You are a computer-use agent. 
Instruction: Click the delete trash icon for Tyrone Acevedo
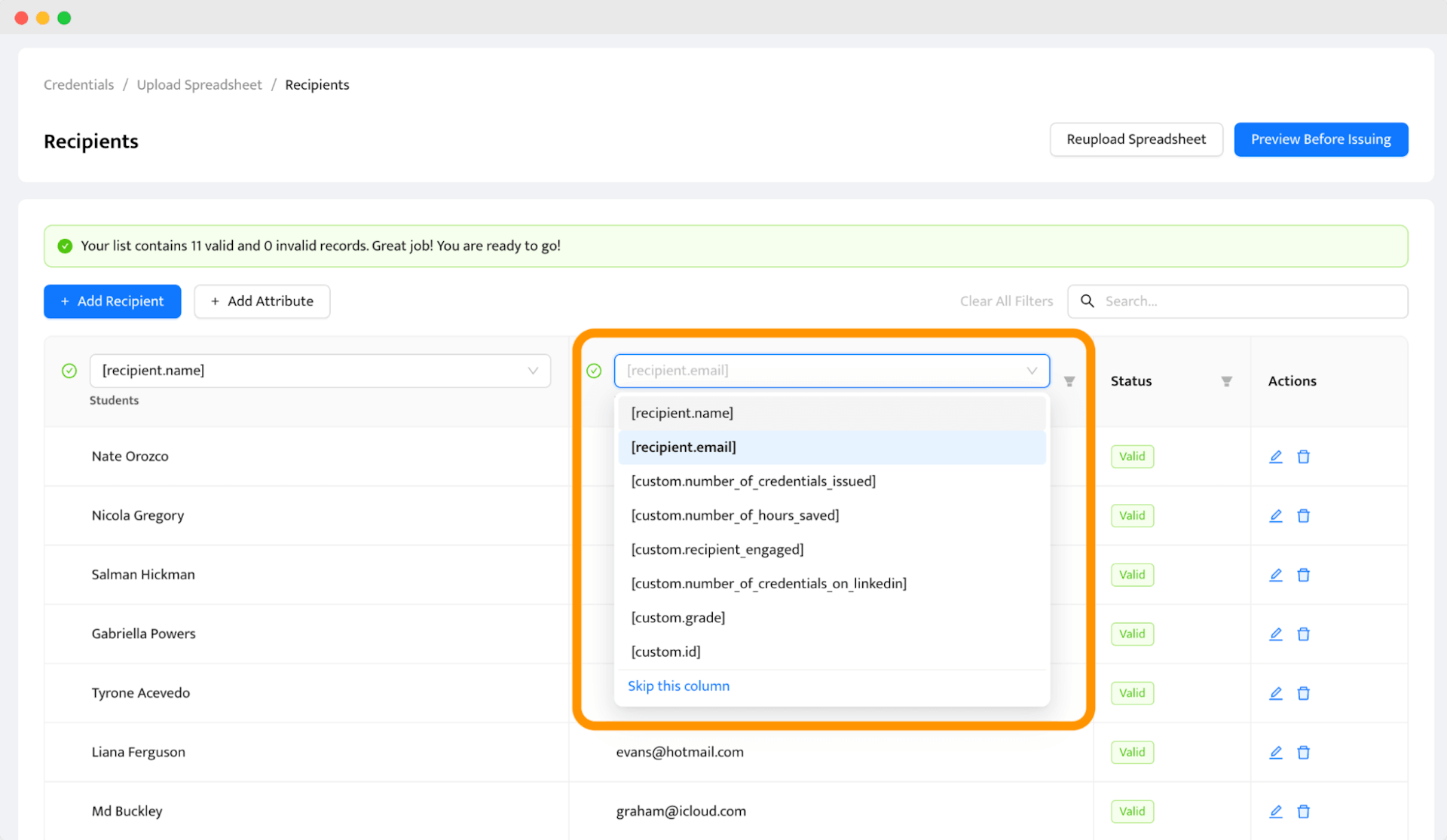tap(1303, 692)
